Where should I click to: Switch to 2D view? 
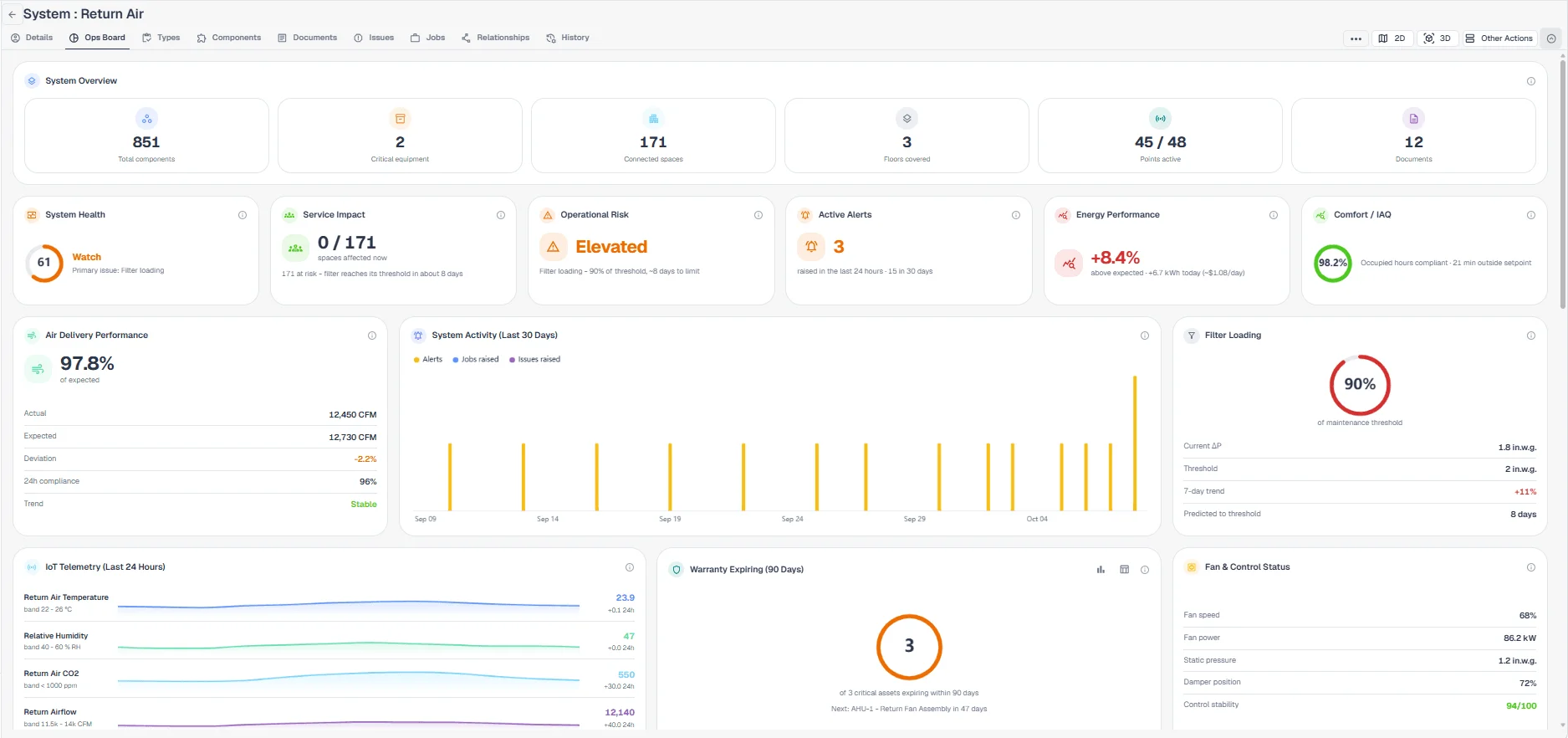1392,38
